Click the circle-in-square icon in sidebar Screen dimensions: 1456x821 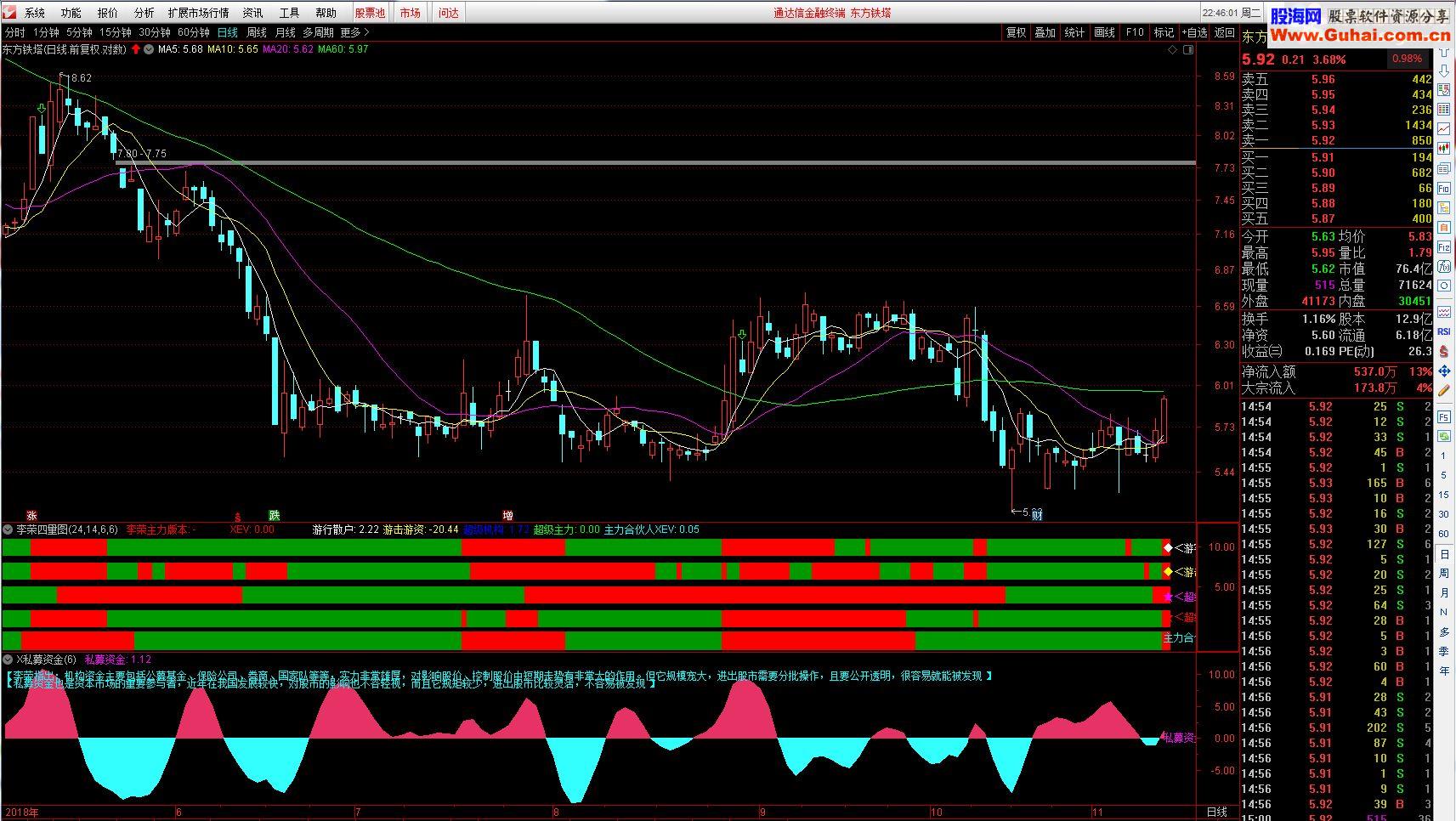tap(1443, 285)
